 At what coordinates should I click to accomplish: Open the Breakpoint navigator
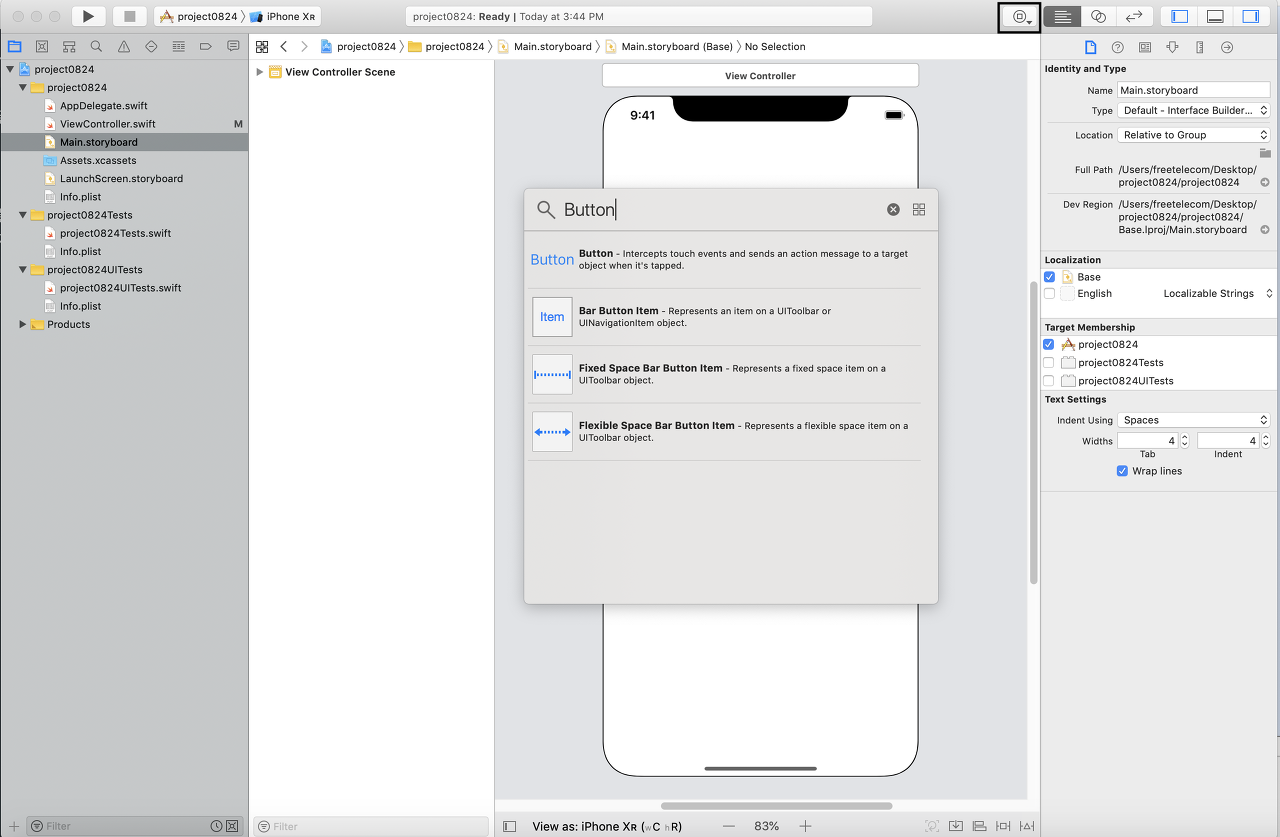[206, 46]
